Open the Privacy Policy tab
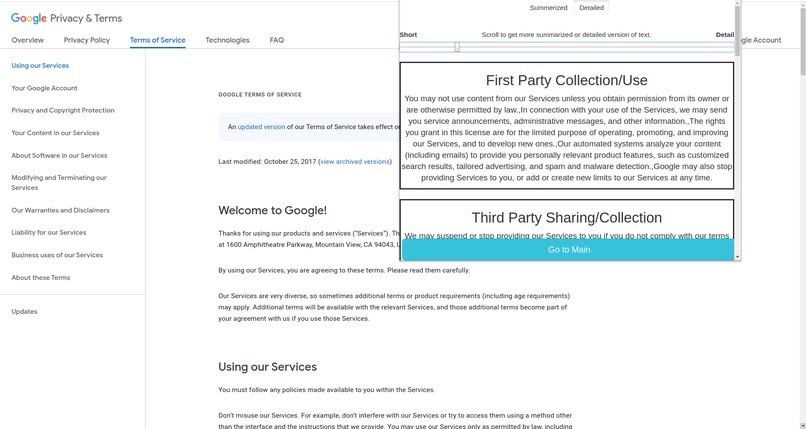 click(87, 40)
